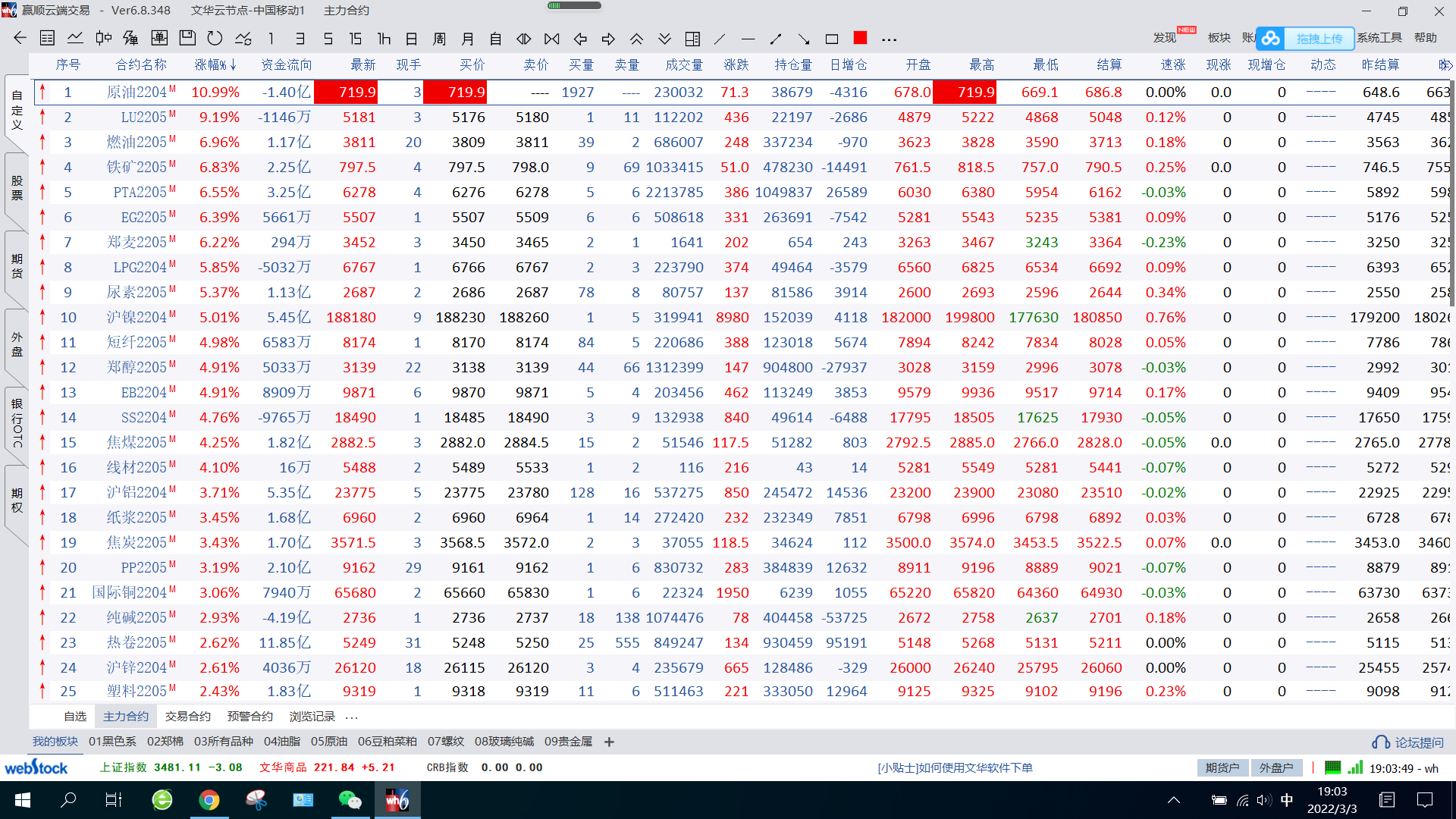Click the 持仓量 column header
This screenshot has height=819, width=1456.
pyautogui.click(x=793, y=65)
